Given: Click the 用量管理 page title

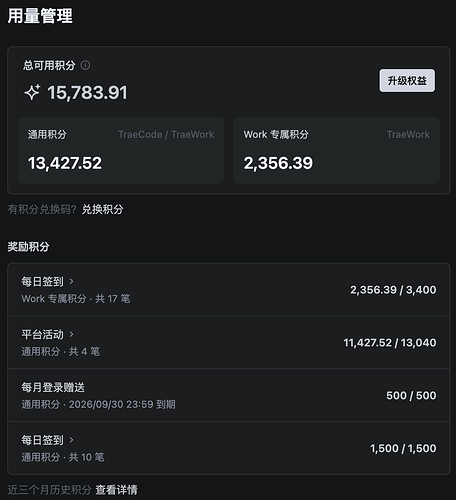Looking at the screenshot, I should [40, 16].
